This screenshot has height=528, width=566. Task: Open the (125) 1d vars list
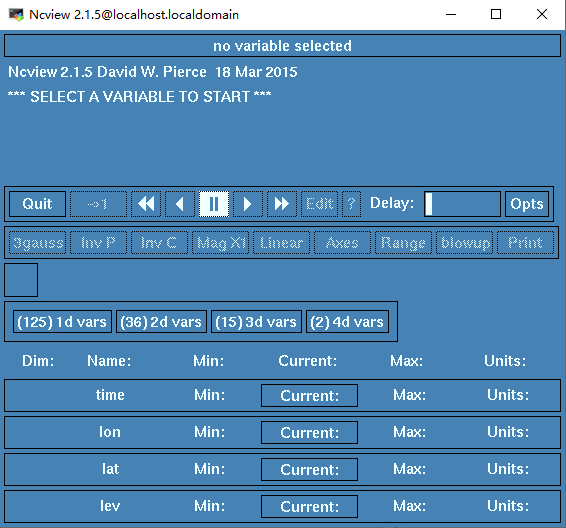click(62, 322)
